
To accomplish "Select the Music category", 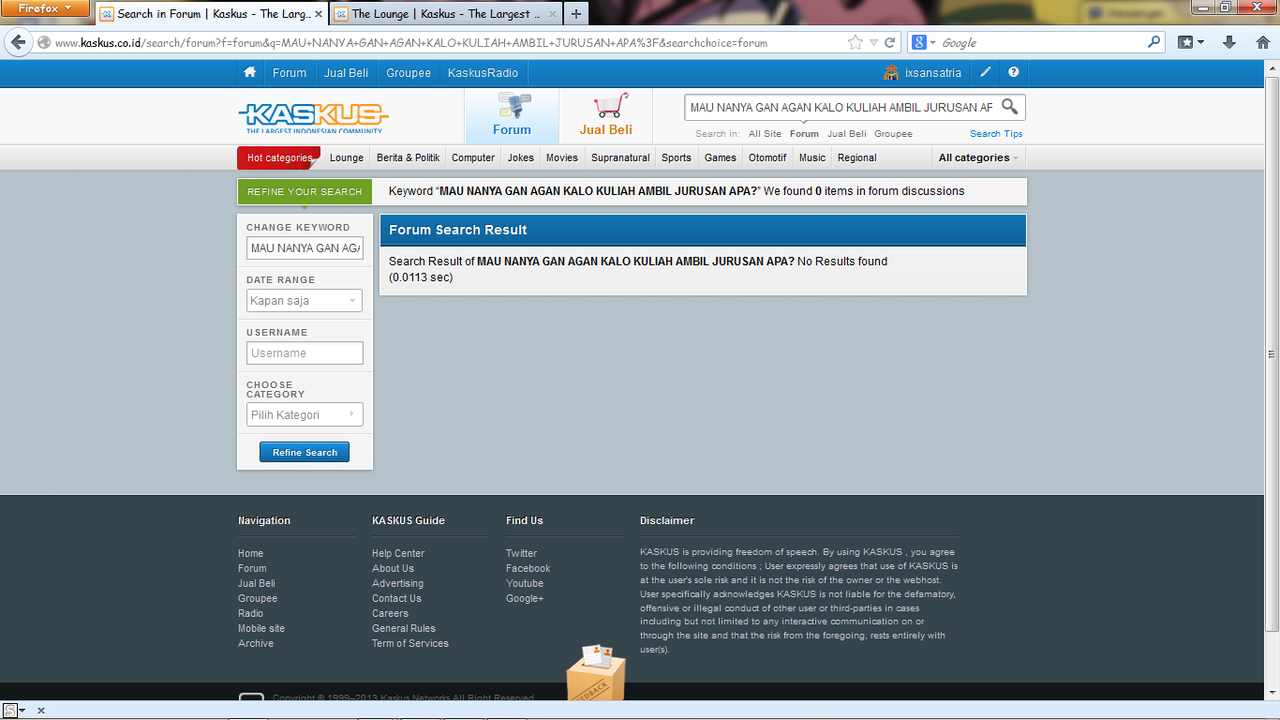I will pyautogui.click(x=812, y=157).
